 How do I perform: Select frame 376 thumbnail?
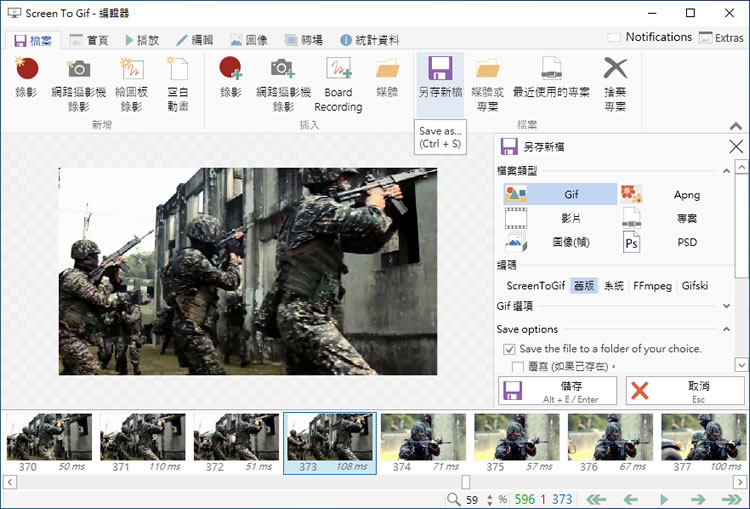click(610, 443)
